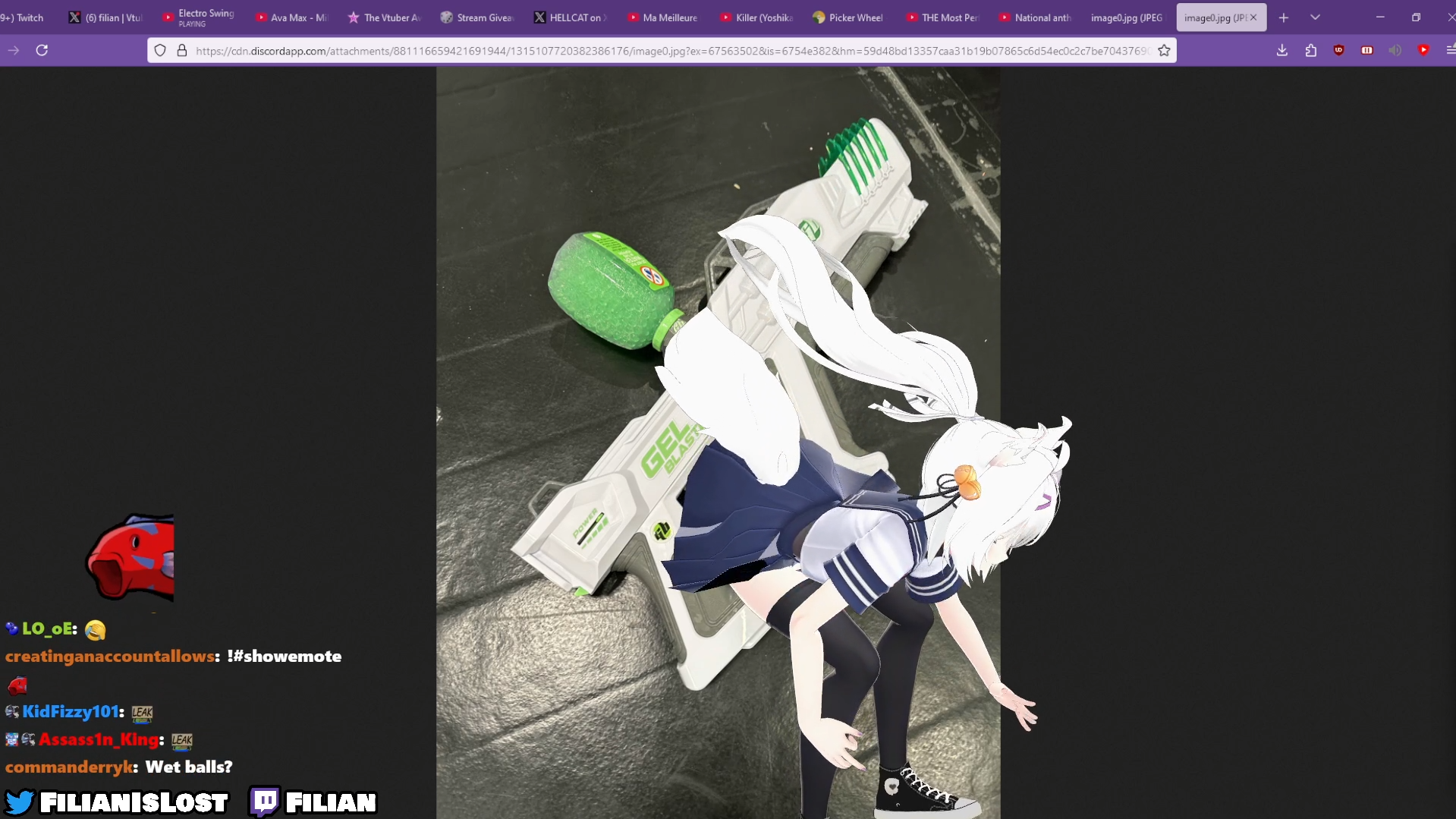
Task: Open a new browser tab
Action: click(1284, 17)
